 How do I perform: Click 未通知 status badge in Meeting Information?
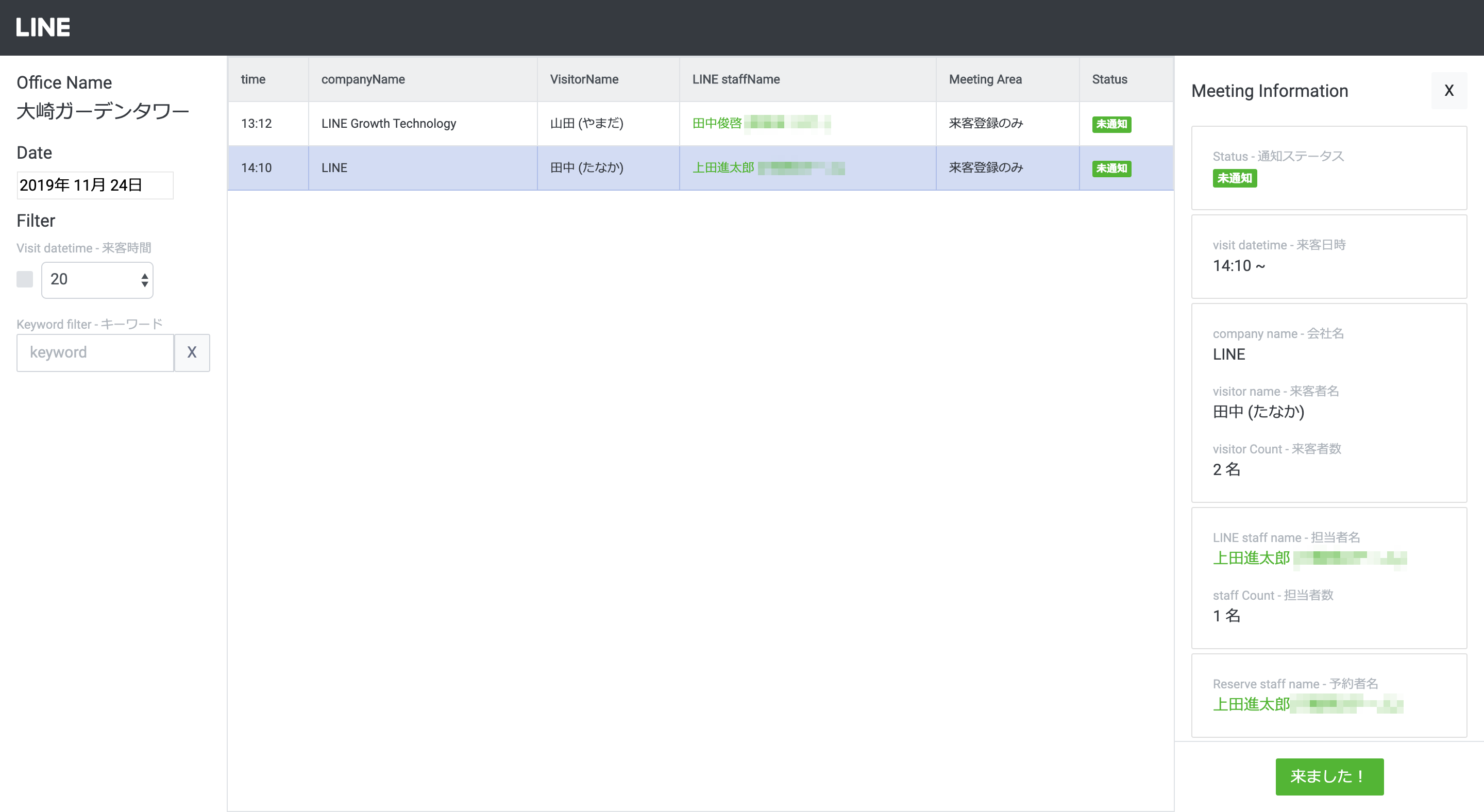(1235, 178)
